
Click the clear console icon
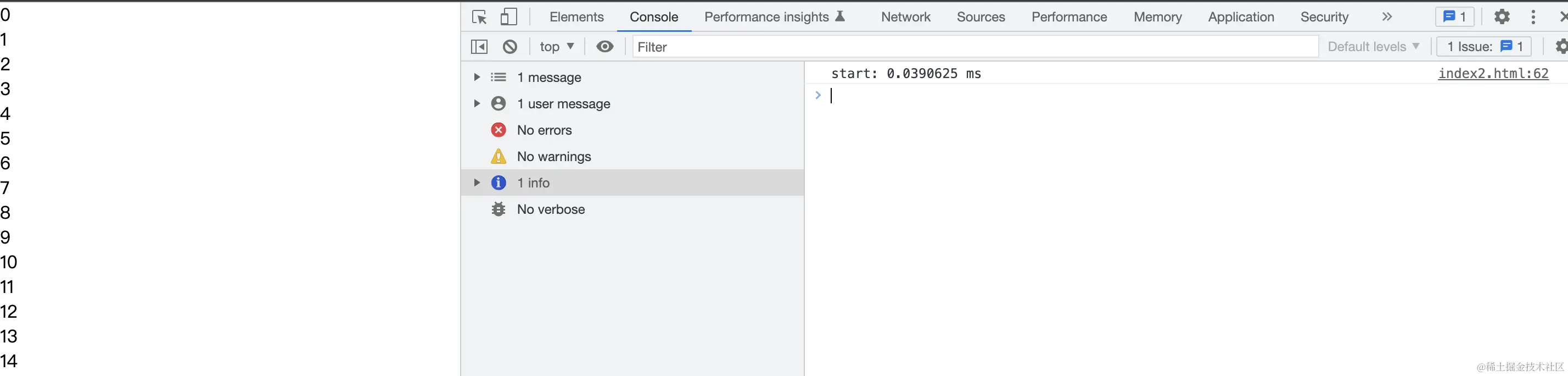click(x=510, y=47)
